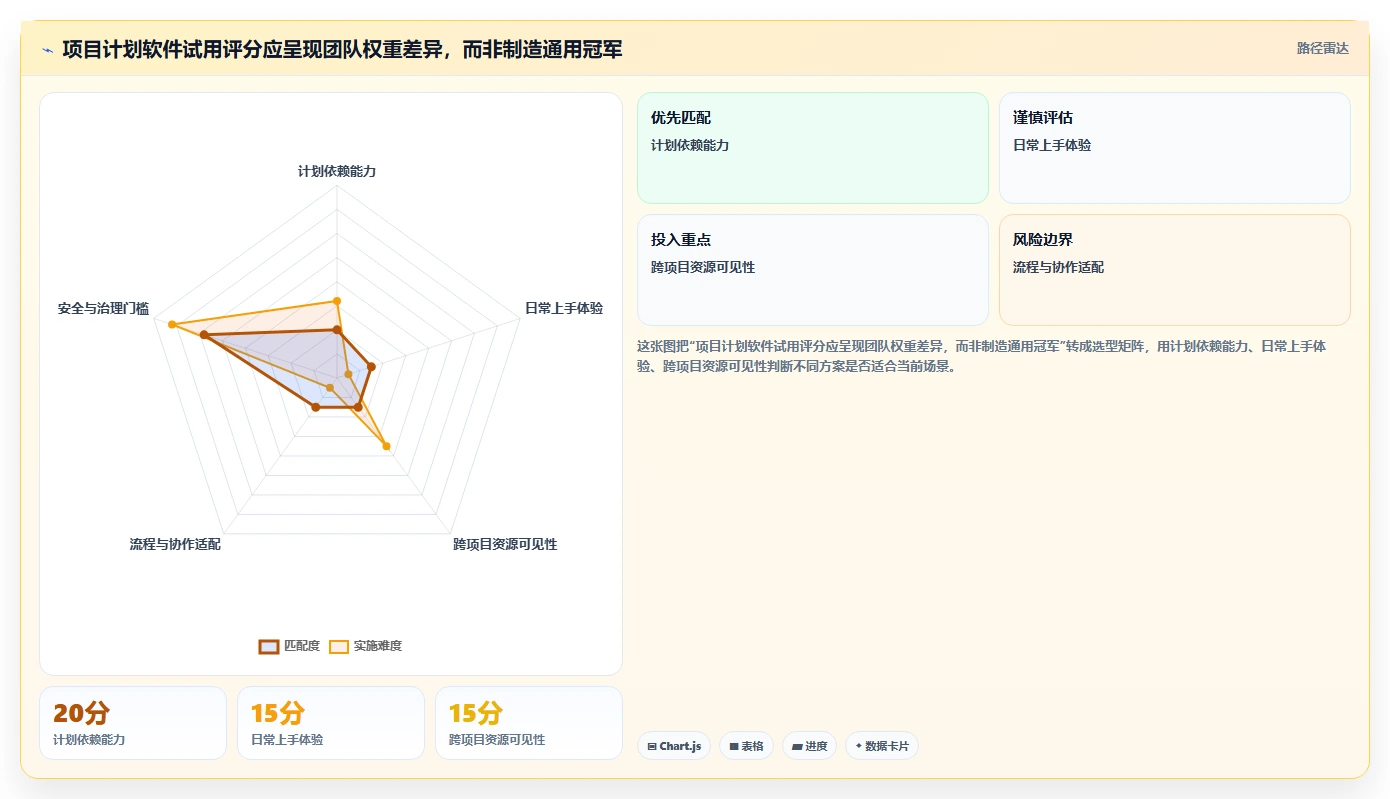Image resolution: width=1390 pixels, height=799 pixels.
Task: Click the 15分 跨项目资源可见性 stat card
Action: (529, 723)
